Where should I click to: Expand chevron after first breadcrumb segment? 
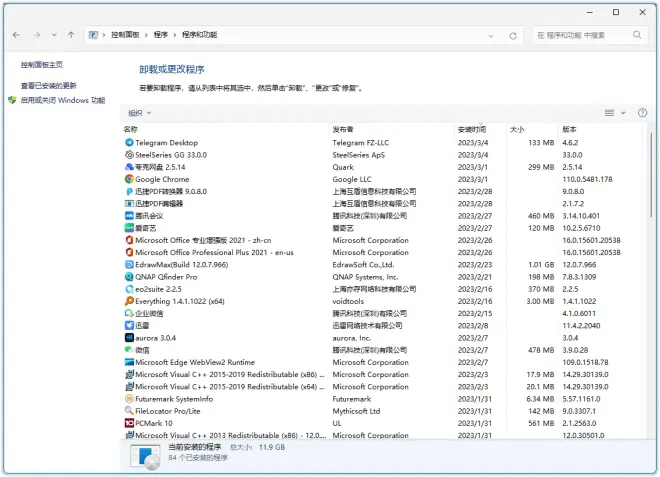[146, 35]
